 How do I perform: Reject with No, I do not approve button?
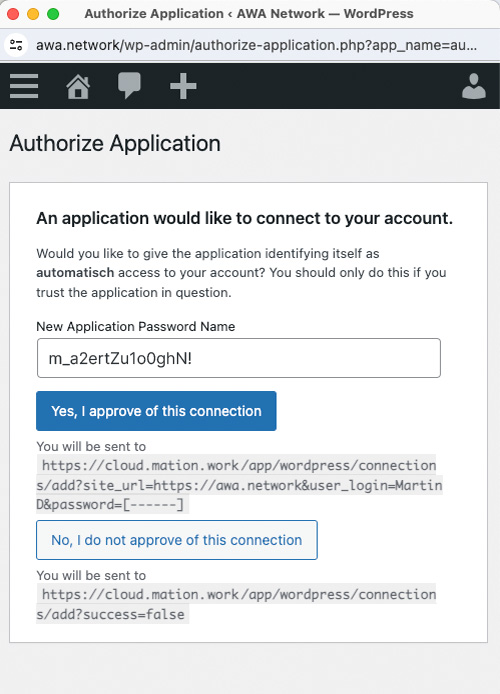177,540
